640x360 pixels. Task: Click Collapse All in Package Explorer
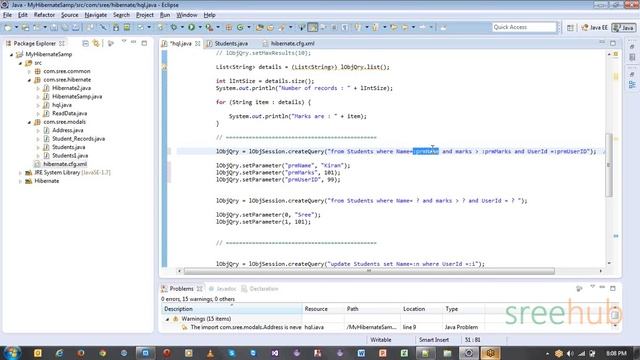[85, 43]
